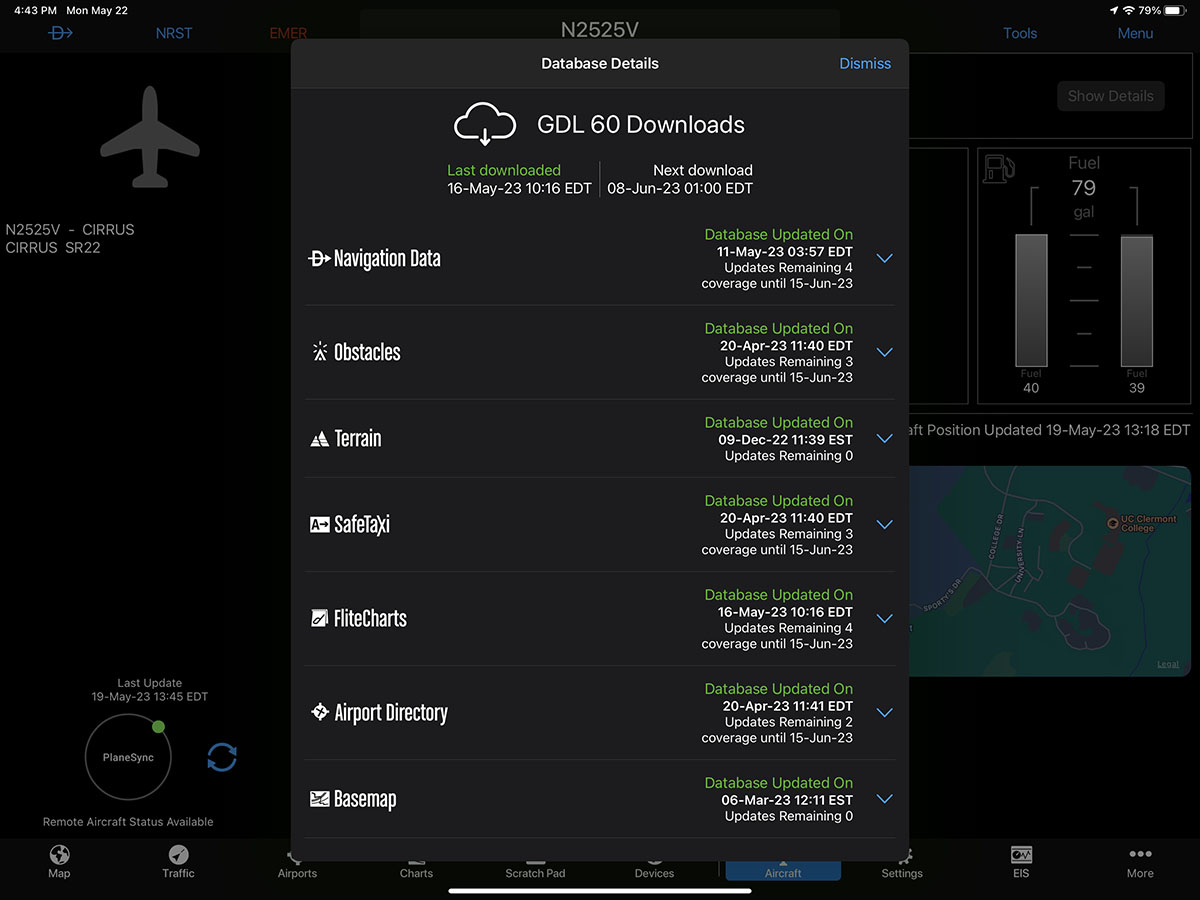The image size is (1200, 900).
Task: Dismiss the Database Details dialog
Action: pos(865,63)
